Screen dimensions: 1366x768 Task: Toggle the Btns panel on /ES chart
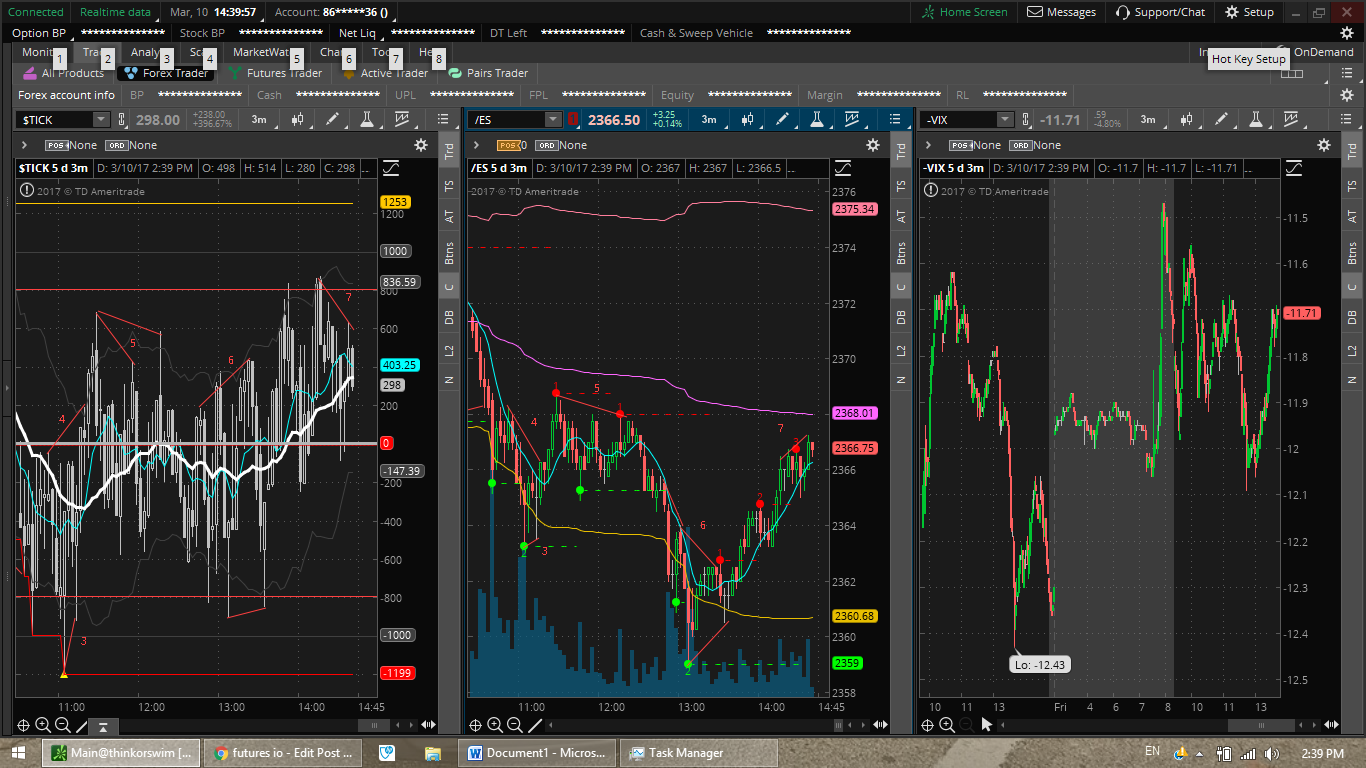point(901,252)
